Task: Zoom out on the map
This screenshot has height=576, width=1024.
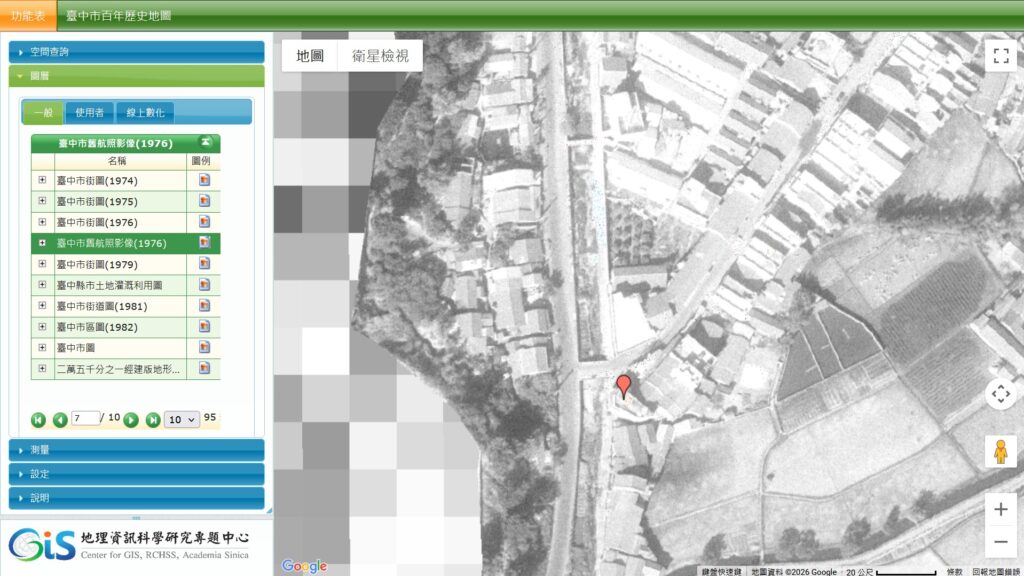Action: [1000, 542]
